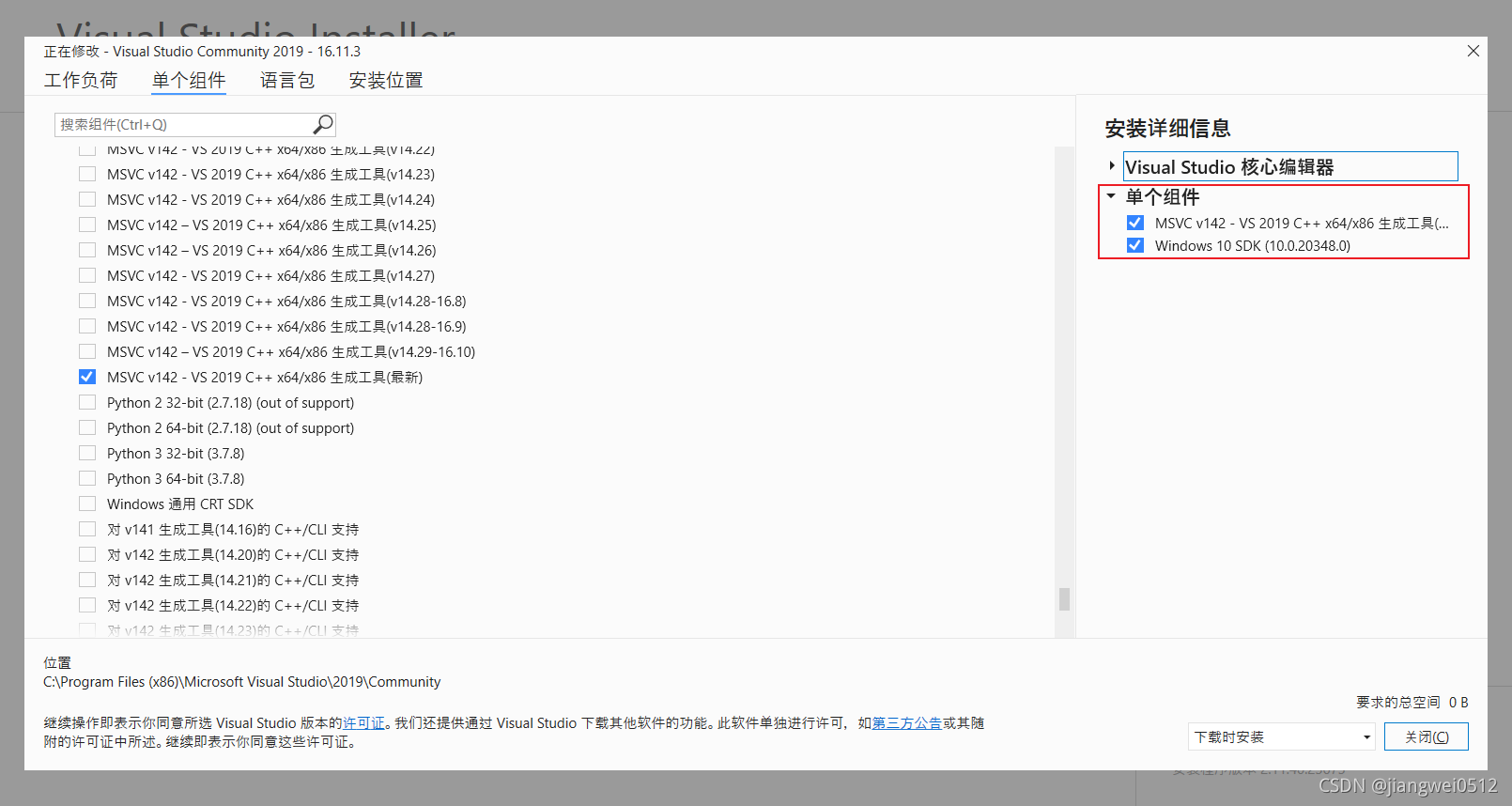The image size is (1512, 806).
Task: Focus the 搜索组件 search field
Action: tap(194, 124)
